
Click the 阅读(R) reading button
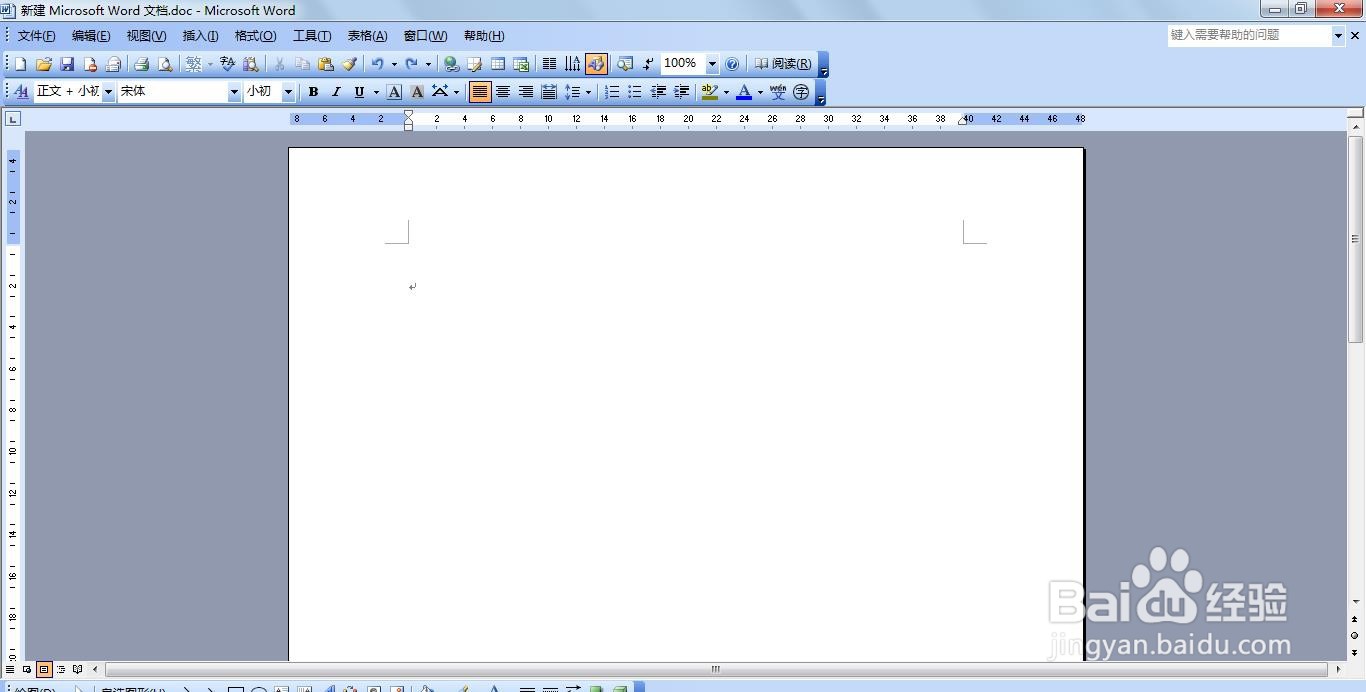pyautogui.click(x=782, y=64)
